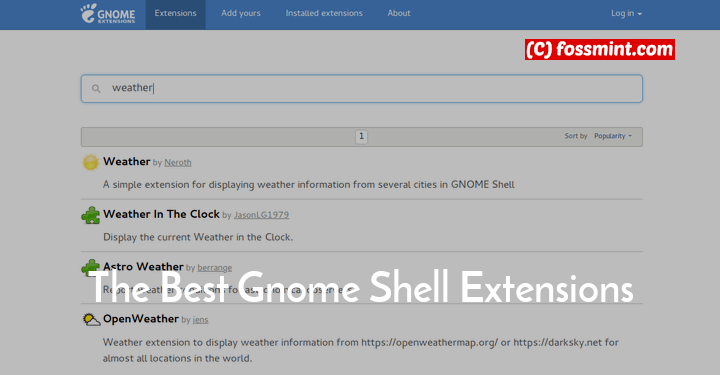This screenshot has width=720, height=375.
Task: Click puzzle icon for Weather In The Clock
Action: coord(90,215)
